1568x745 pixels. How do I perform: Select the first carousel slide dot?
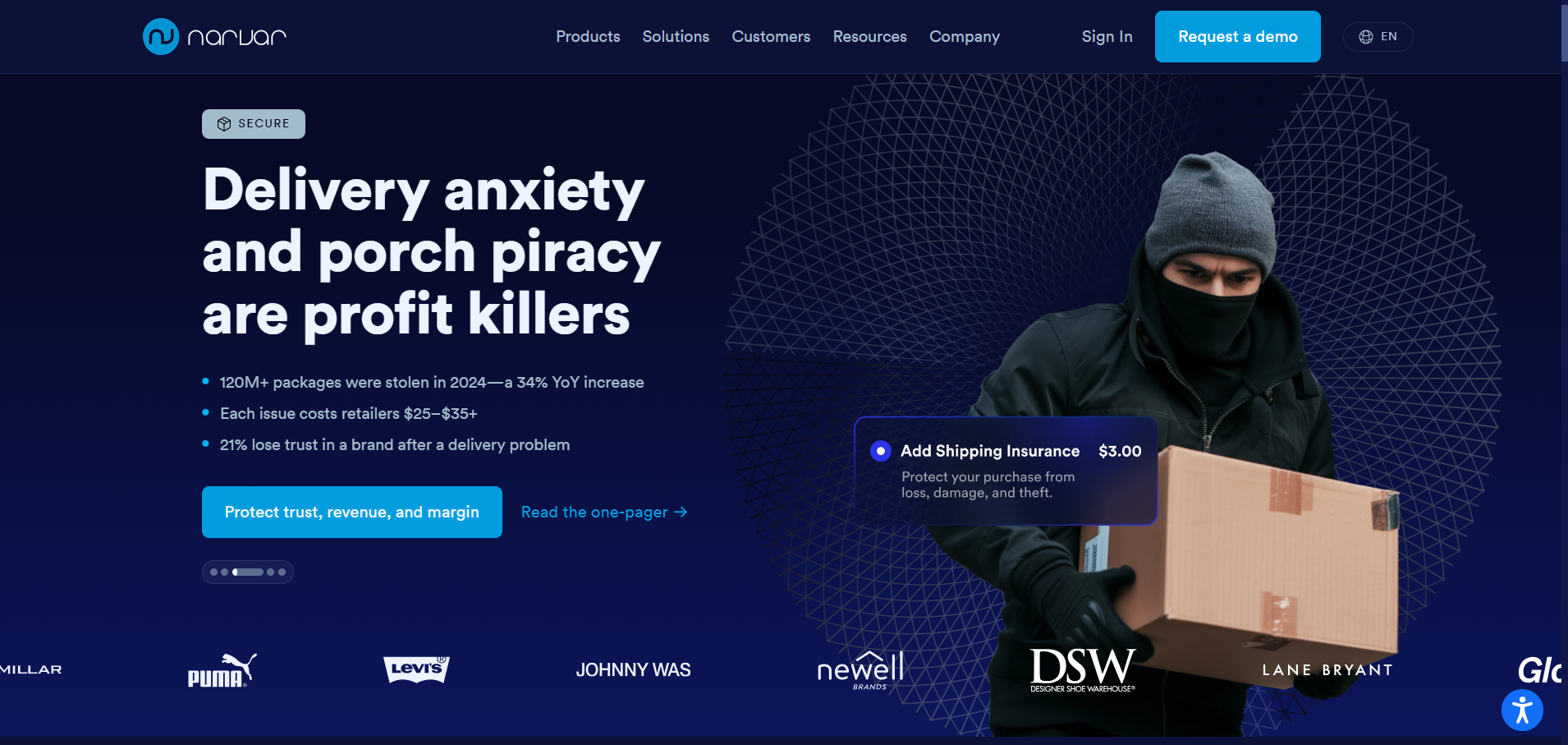click(x=214, y=573)
